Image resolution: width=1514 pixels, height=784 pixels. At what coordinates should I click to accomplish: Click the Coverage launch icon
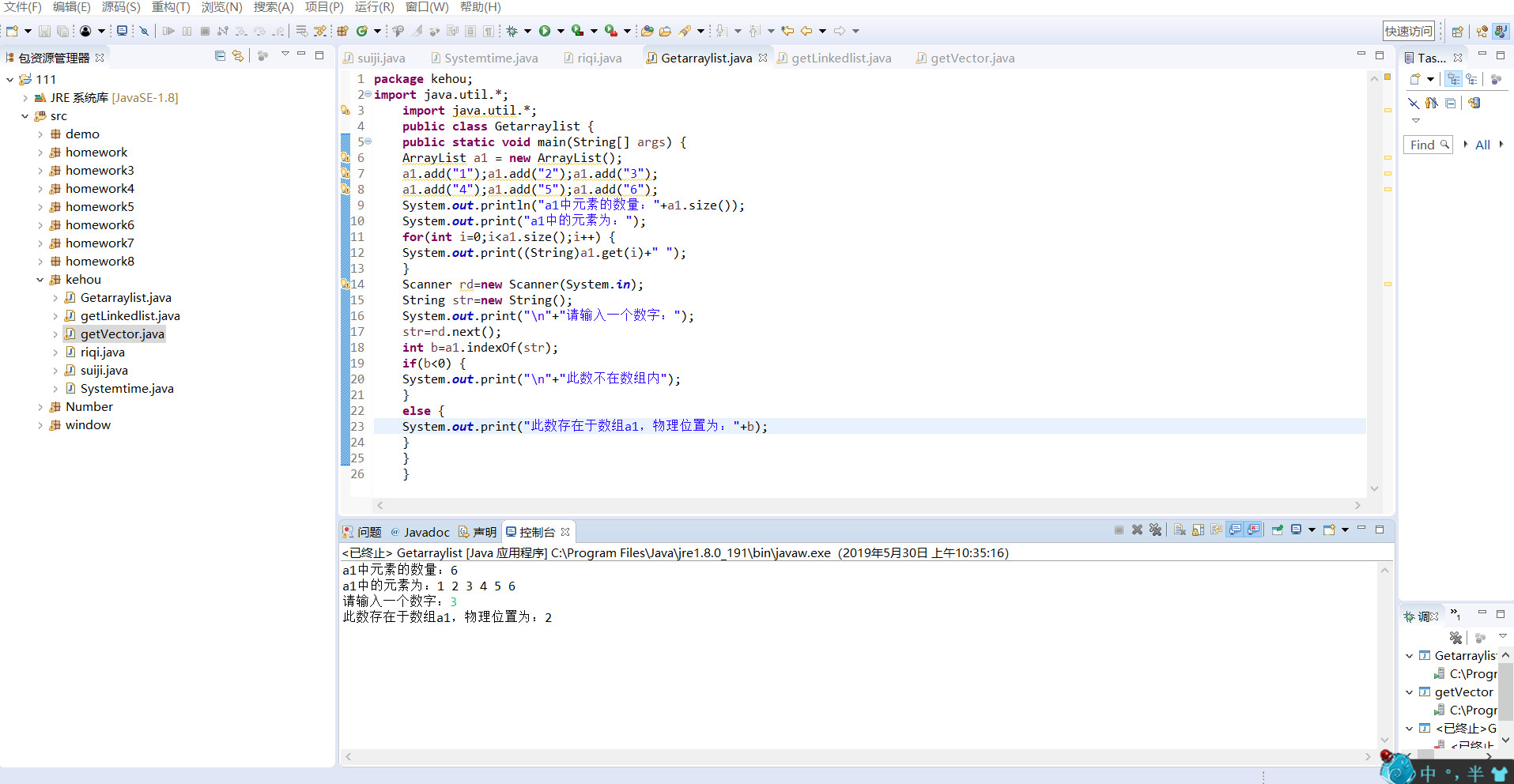click(x=578, y=31)
